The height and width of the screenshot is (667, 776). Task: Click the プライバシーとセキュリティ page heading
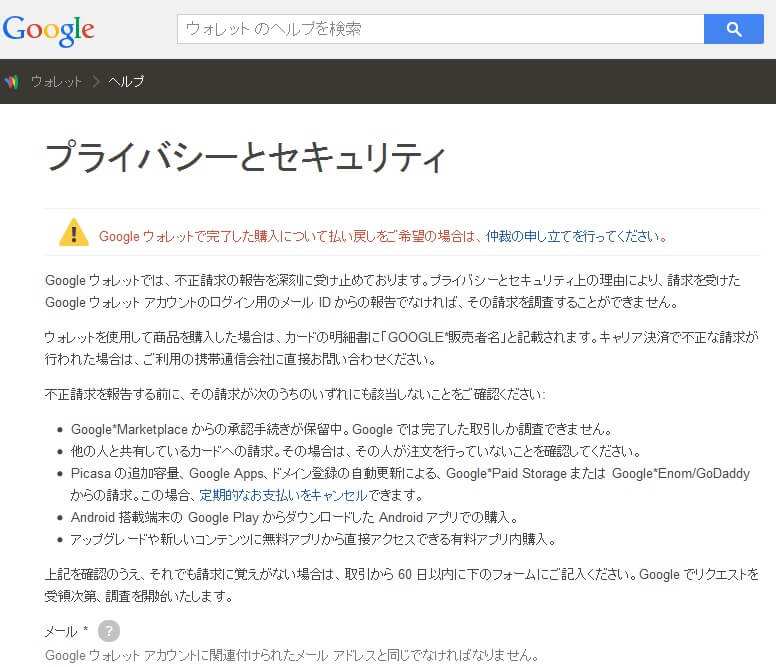pos(245,157)
